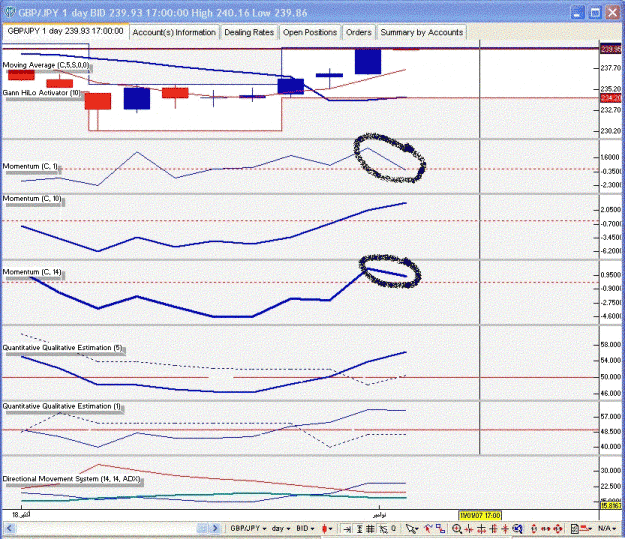Open the N/A dropdown in toolbar

click(x=607, y=529)
